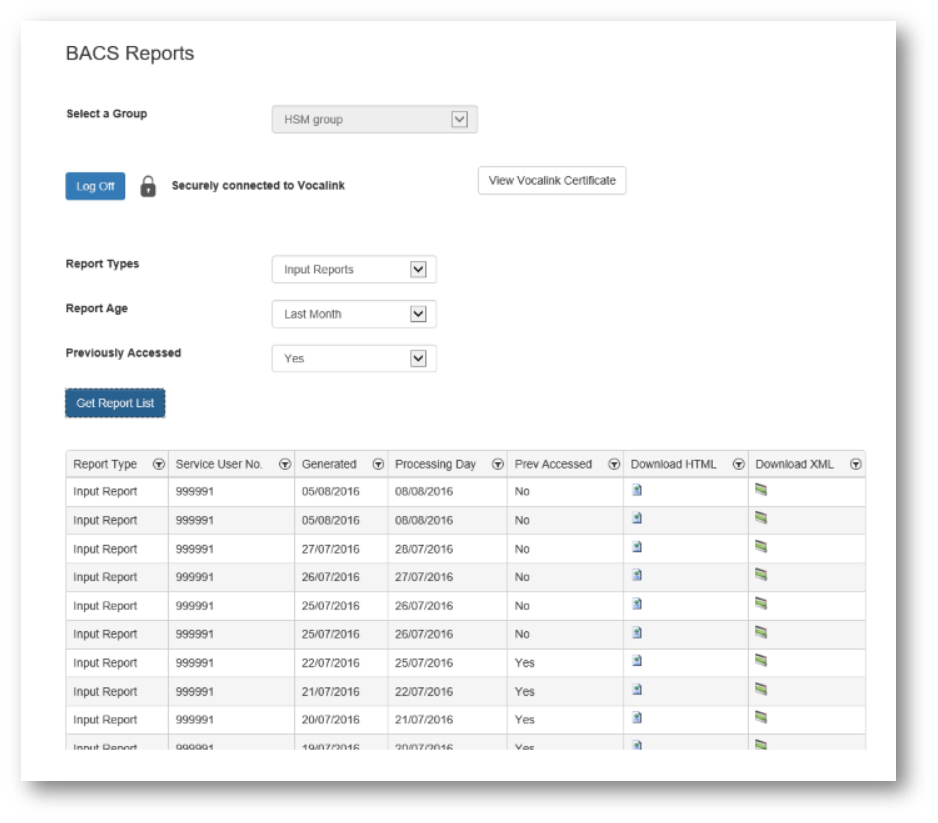
Task: Open the Report Types dropdown
Action: click(418, 269)
